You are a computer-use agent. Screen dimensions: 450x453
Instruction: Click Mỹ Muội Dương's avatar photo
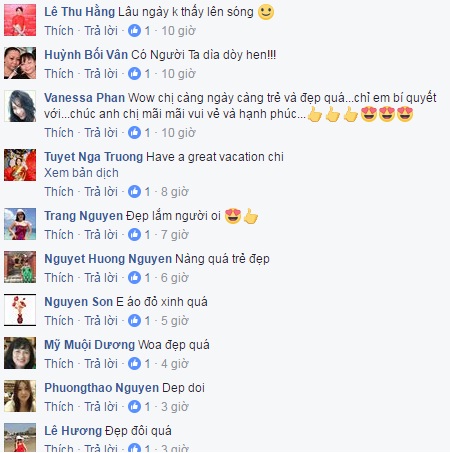20,353
